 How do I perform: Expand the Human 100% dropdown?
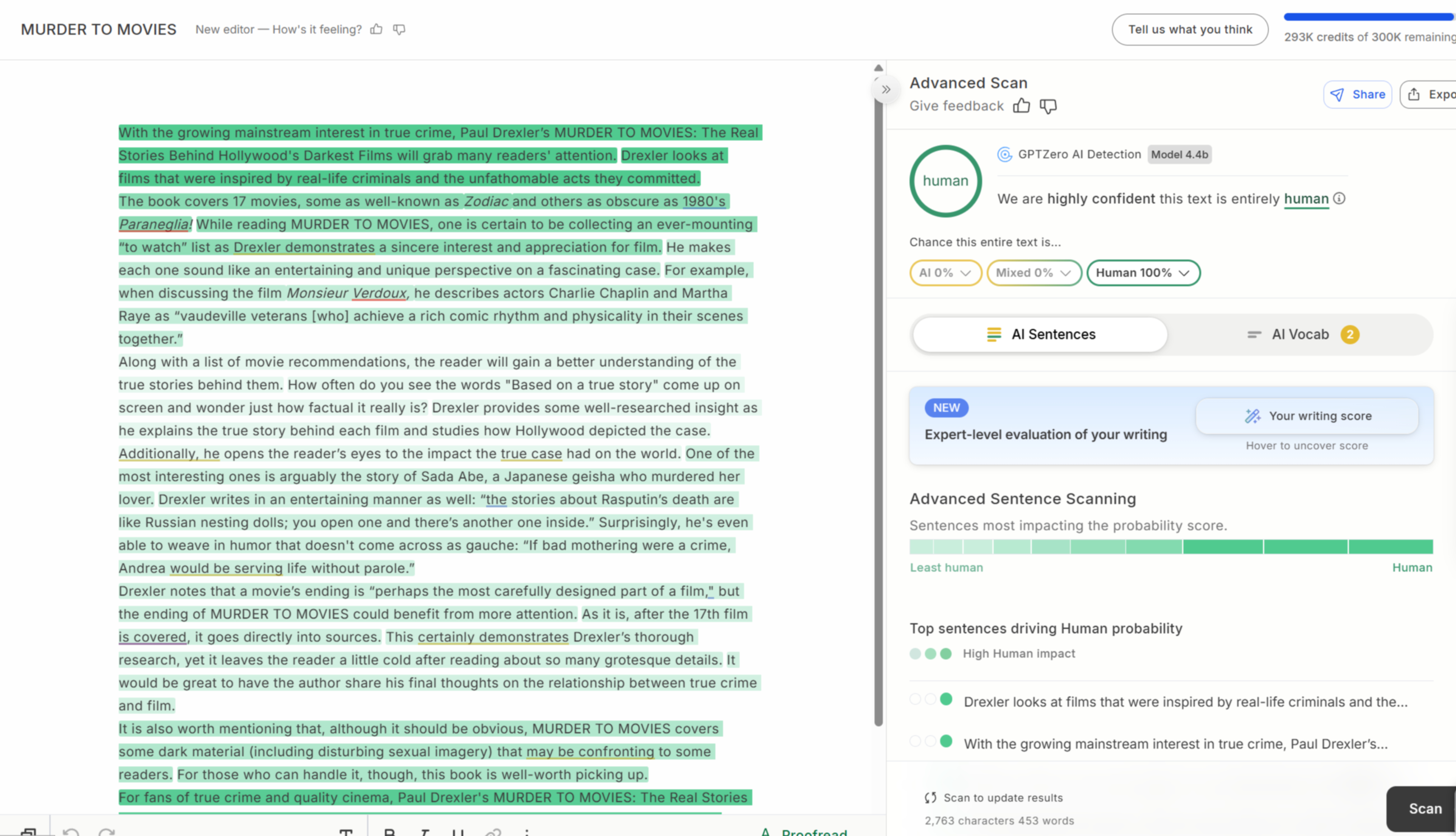[1143, 273]
